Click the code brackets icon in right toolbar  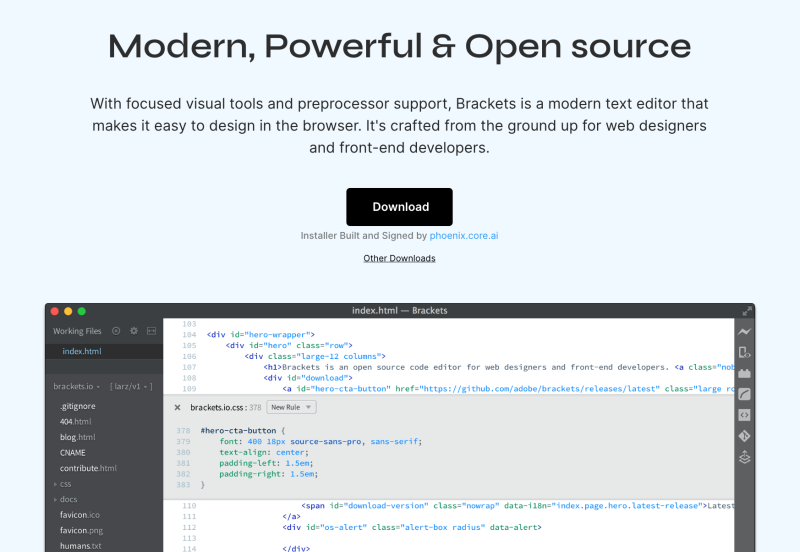[744, 415]
